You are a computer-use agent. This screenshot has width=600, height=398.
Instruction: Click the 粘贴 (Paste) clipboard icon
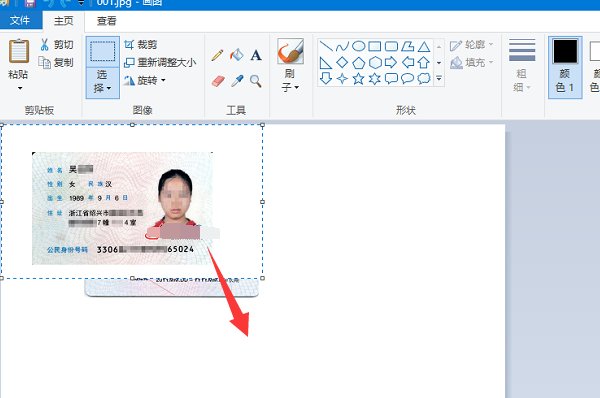pyautogui.click(x=19, y=51)
